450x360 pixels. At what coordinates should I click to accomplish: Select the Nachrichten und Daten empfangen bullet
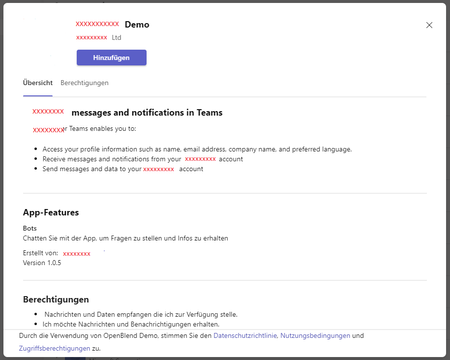tap(141, 314)
